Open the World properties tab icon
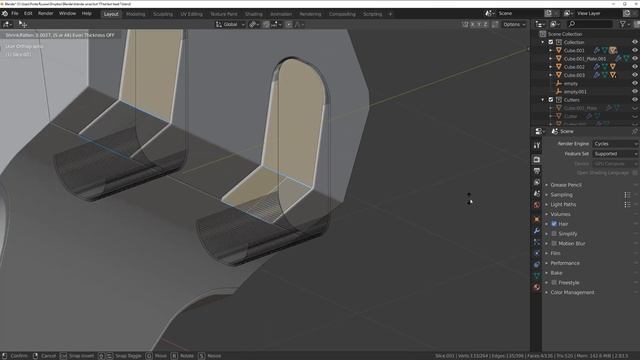This screenshot has width=640, height=360. tap(537, 205)
